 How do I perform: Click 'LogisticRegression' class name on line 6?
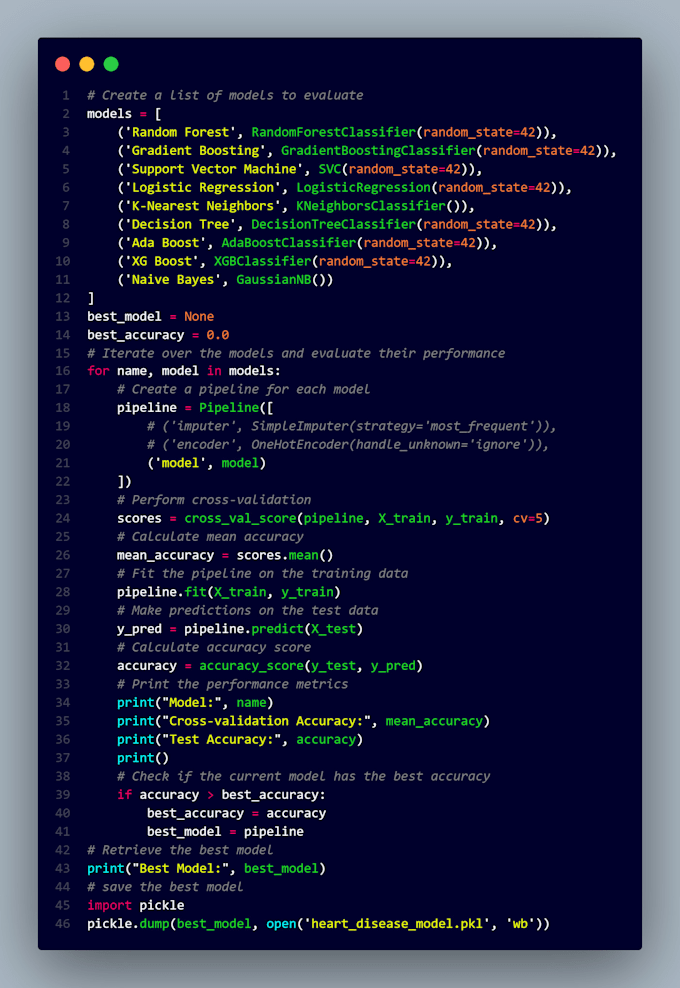(363, 187)
